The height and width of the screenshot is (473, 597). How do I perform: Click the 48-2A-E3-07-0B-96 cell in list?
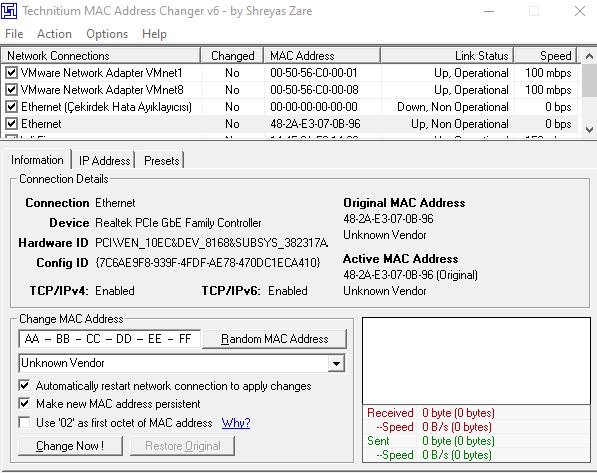point(315,124)
